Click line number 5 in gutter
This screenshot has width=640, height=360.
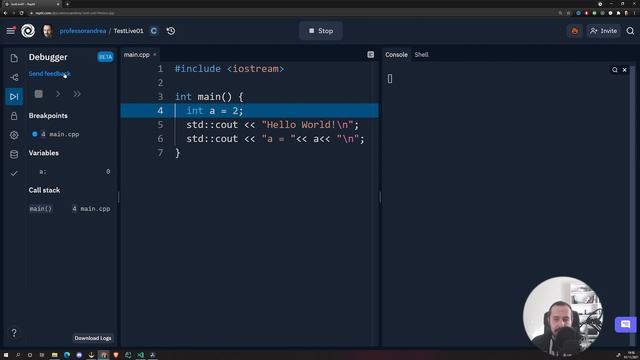click(160, 124)
